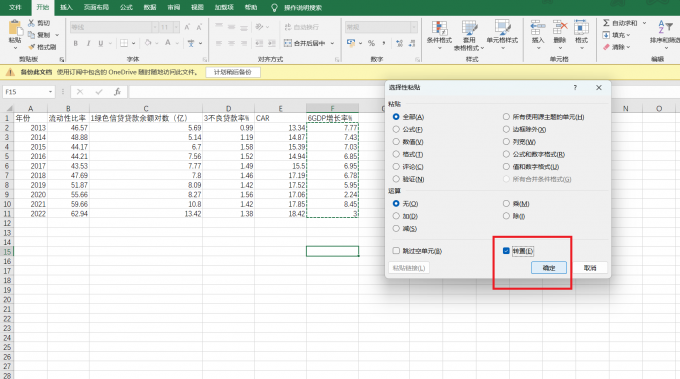Apply percent style format
Viewport: 680px width, 379px height.
pyautogui.click(x=371, y=43)
